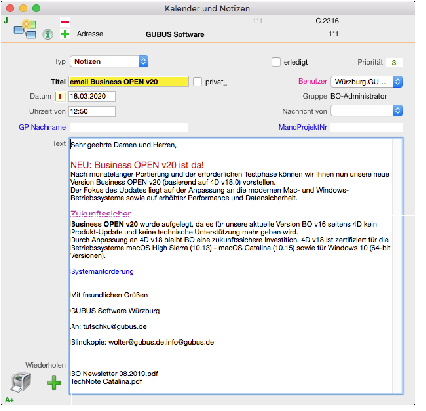Click the Mand/ProjektNr input field

(x=367, y=127)
